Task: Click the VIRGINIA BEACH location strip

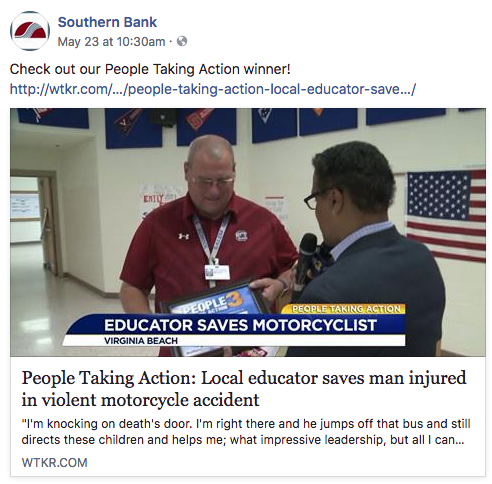Action: 233,341
